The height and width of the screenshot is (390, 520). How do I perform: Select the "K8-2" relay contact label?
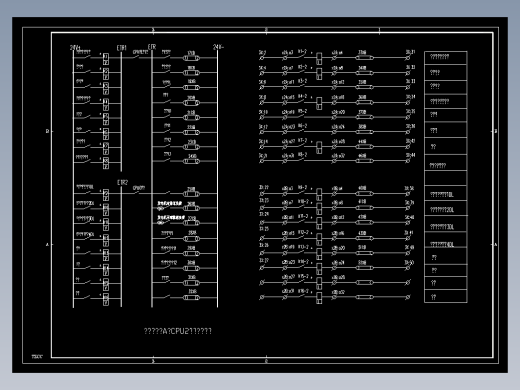point(302,155)
